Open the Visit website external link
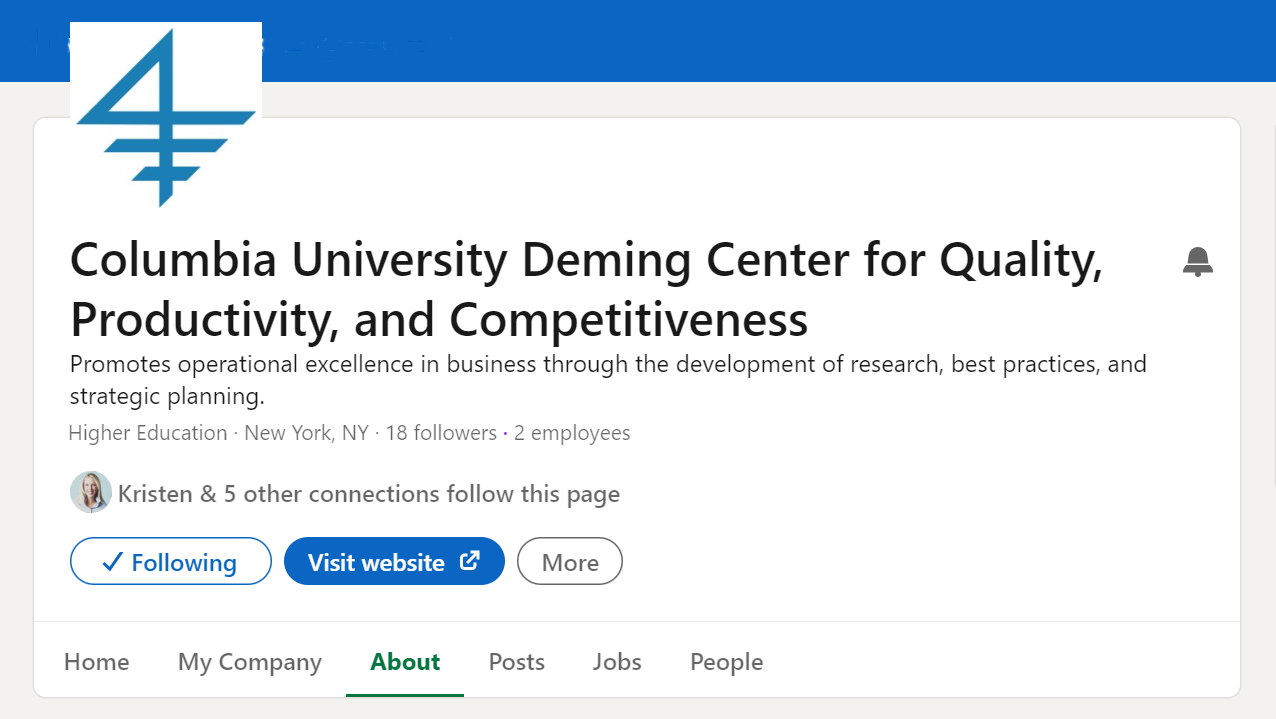Screen dimensions: 1276x719 click(394, 562)
